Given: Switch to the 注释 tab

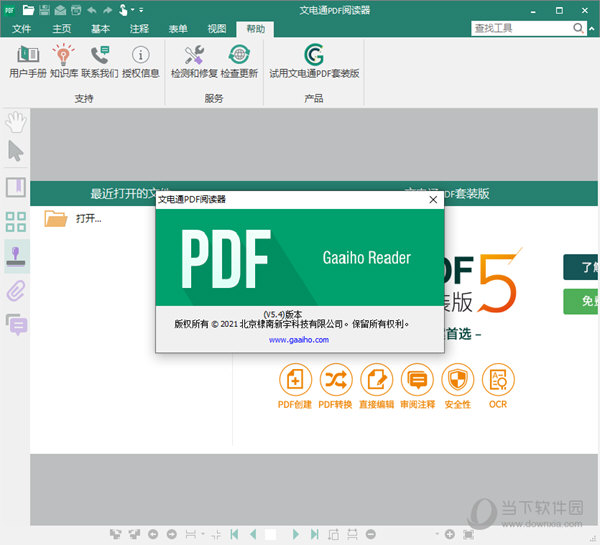Looking at the screenshot, I should [139, 29].
